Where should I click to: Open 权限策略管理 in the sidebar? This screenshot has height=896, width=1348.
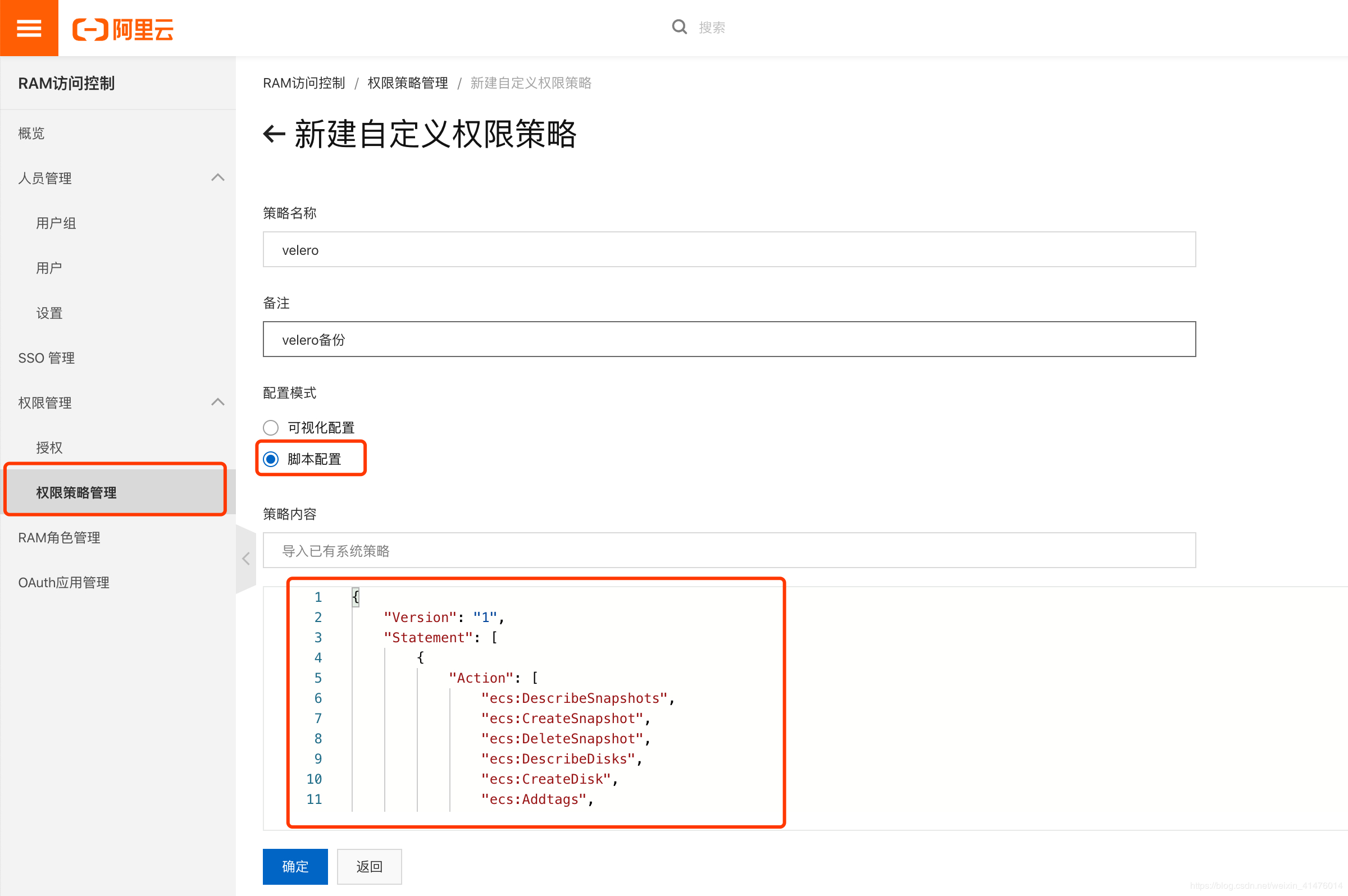coord(76,492)
